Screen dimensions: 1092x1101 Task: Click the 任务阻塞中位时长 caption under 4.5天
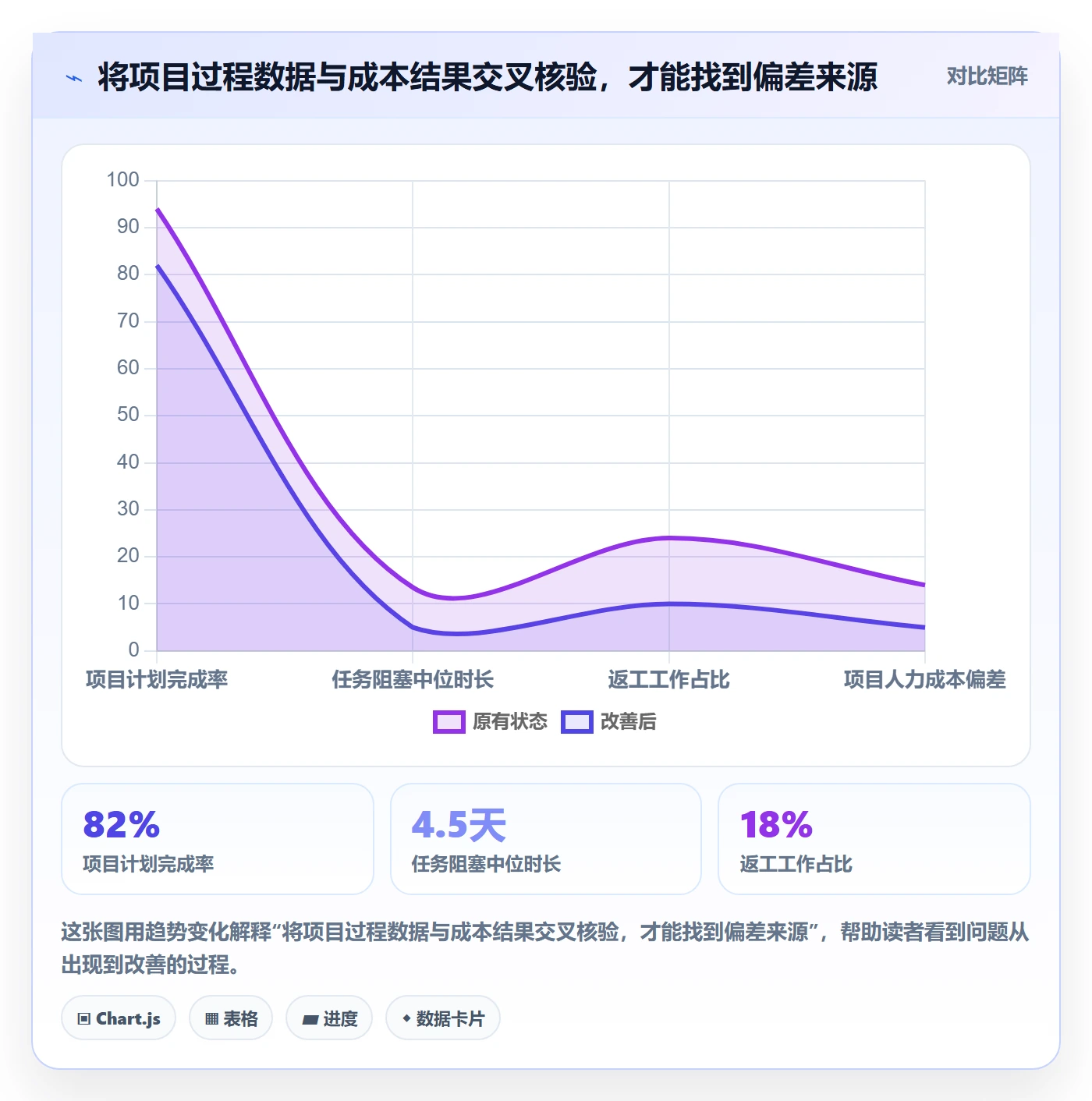(x=486, y=864)
